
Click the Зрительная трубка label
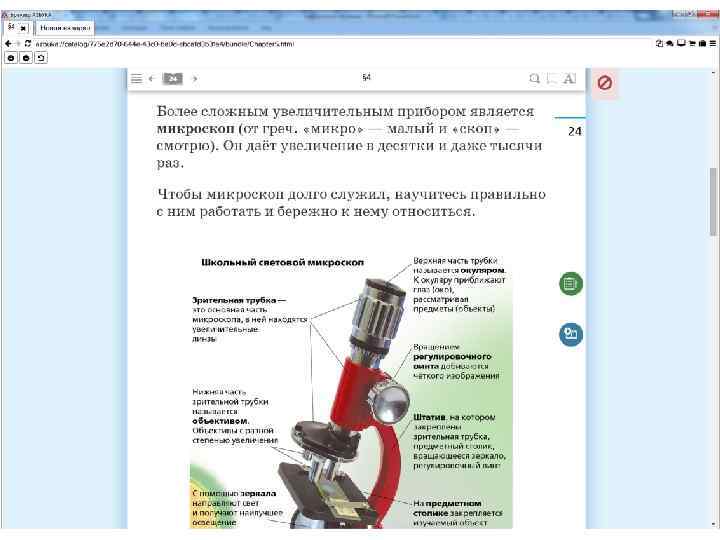pos(235,300)
